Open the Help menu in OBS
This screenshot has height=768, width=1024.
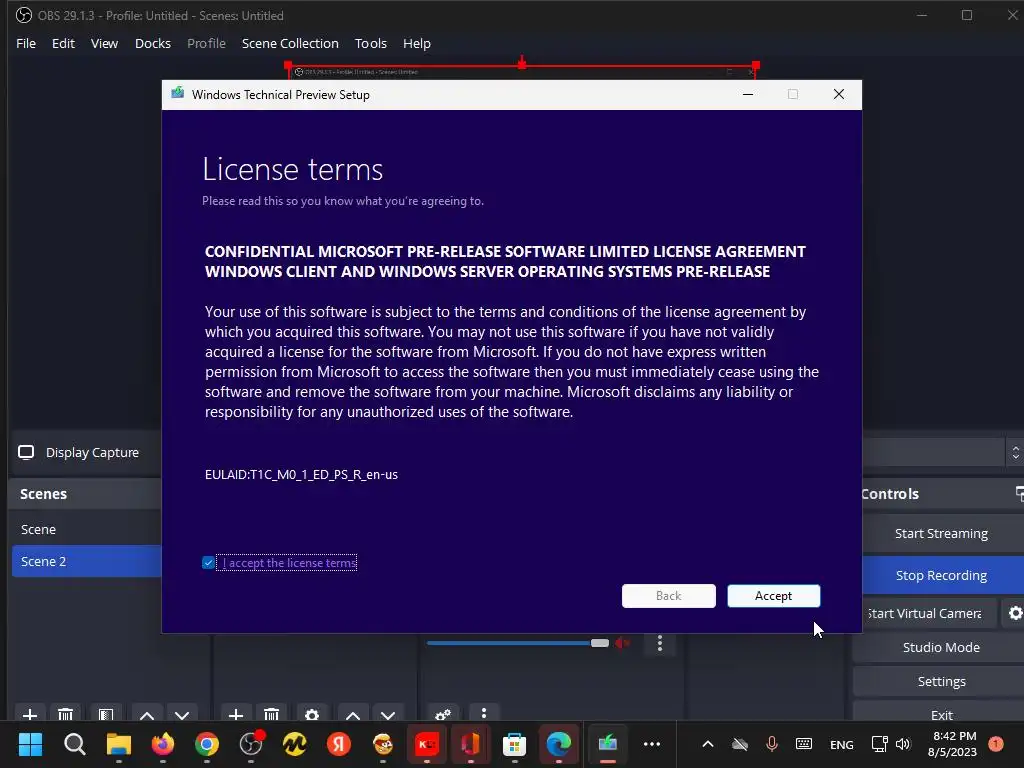pos(417,43)
